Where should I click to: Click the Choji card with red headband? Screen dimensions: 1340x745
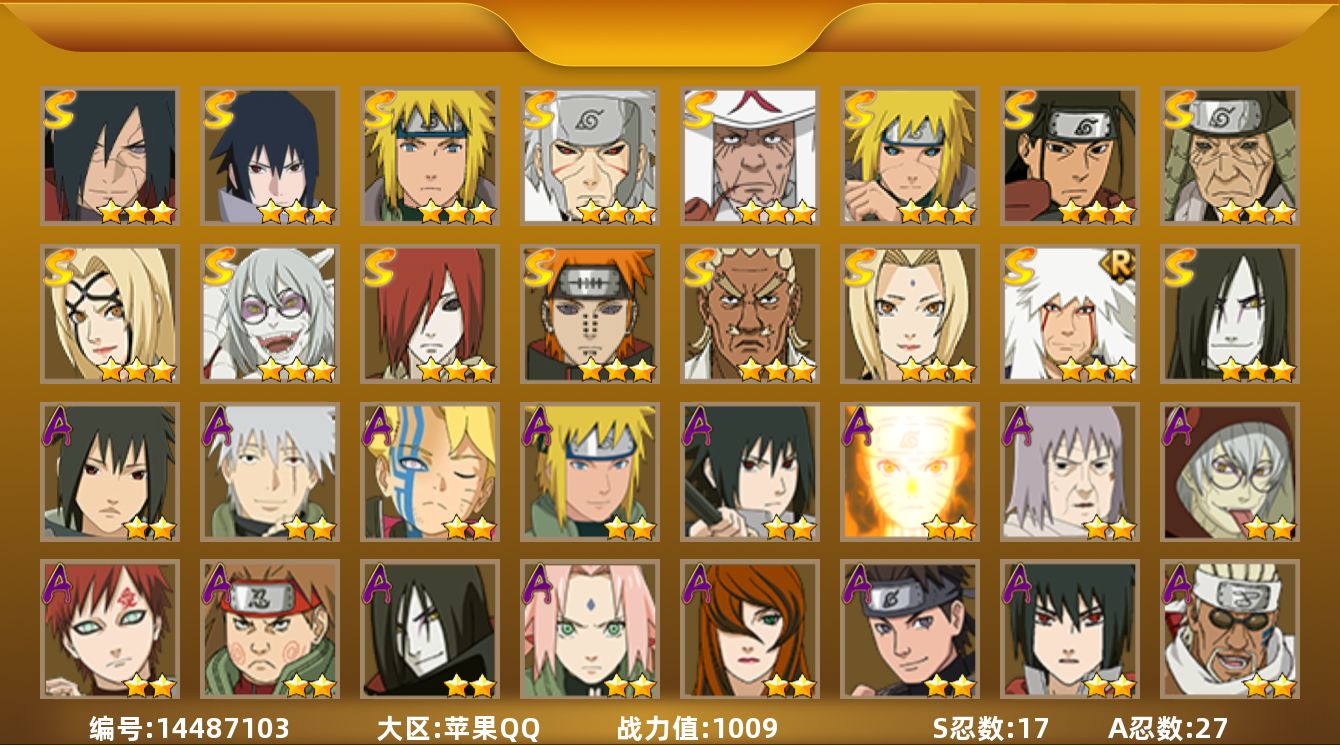270,630
